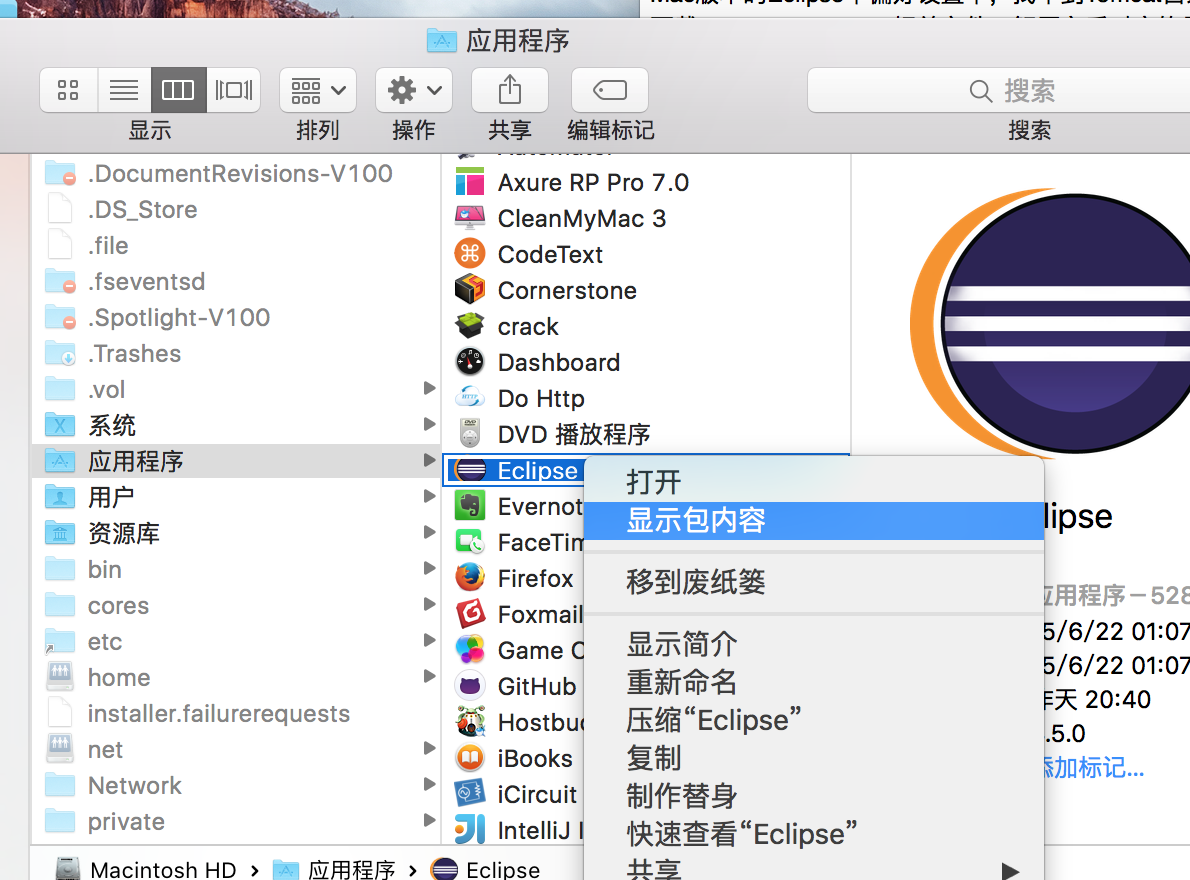The width and height of the screenshot is (1190, 880).
Task: Choose 显示简介 from the context menu
Action: tap(814, 645)
